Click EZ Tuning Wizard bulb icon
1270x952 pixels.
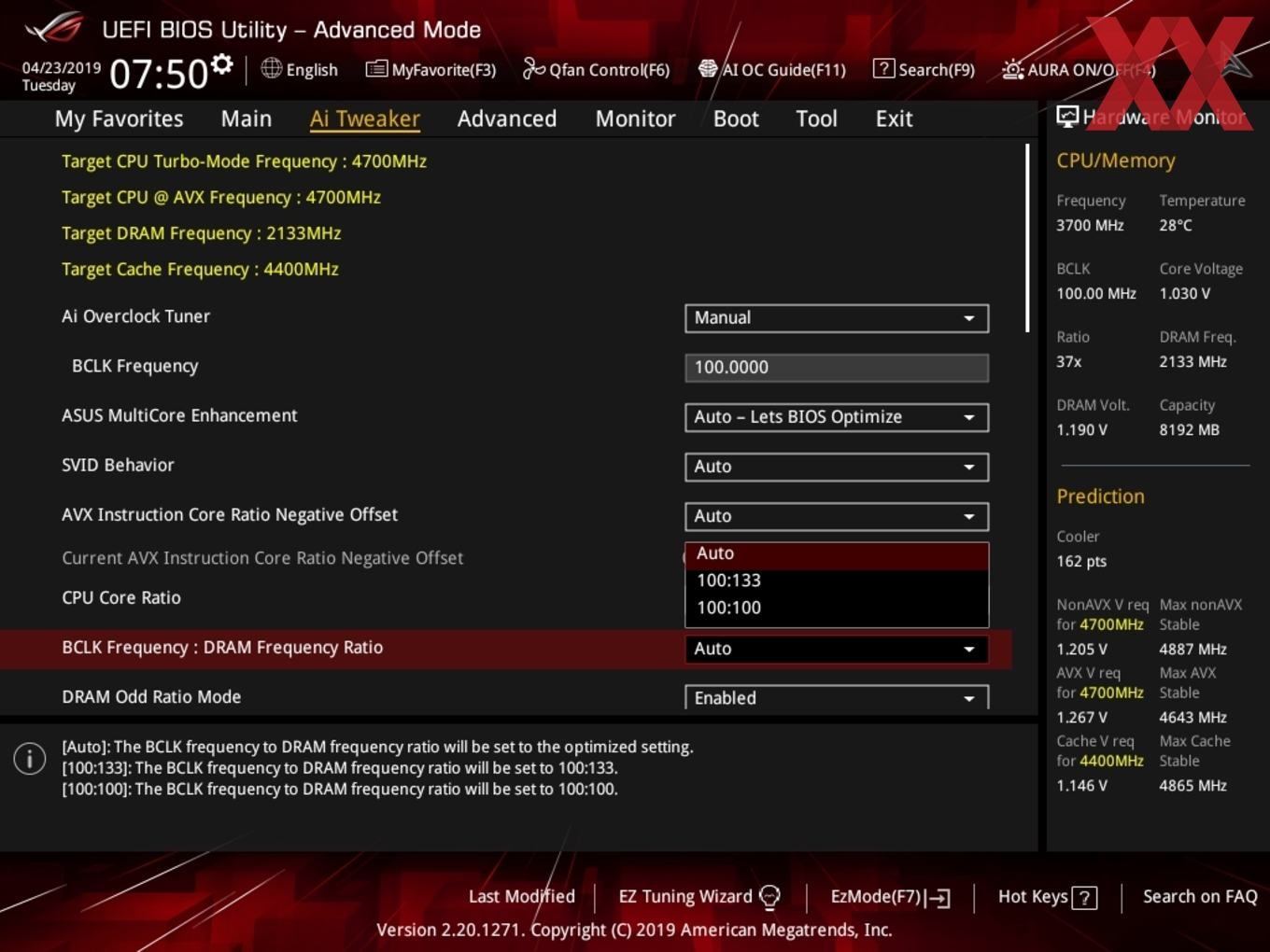[769, 897]
